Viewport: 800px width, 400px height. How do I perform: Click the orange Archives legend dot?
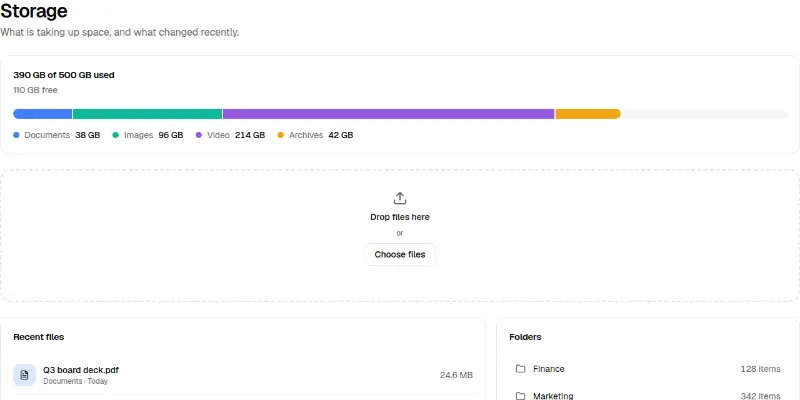tap(281, 135)
